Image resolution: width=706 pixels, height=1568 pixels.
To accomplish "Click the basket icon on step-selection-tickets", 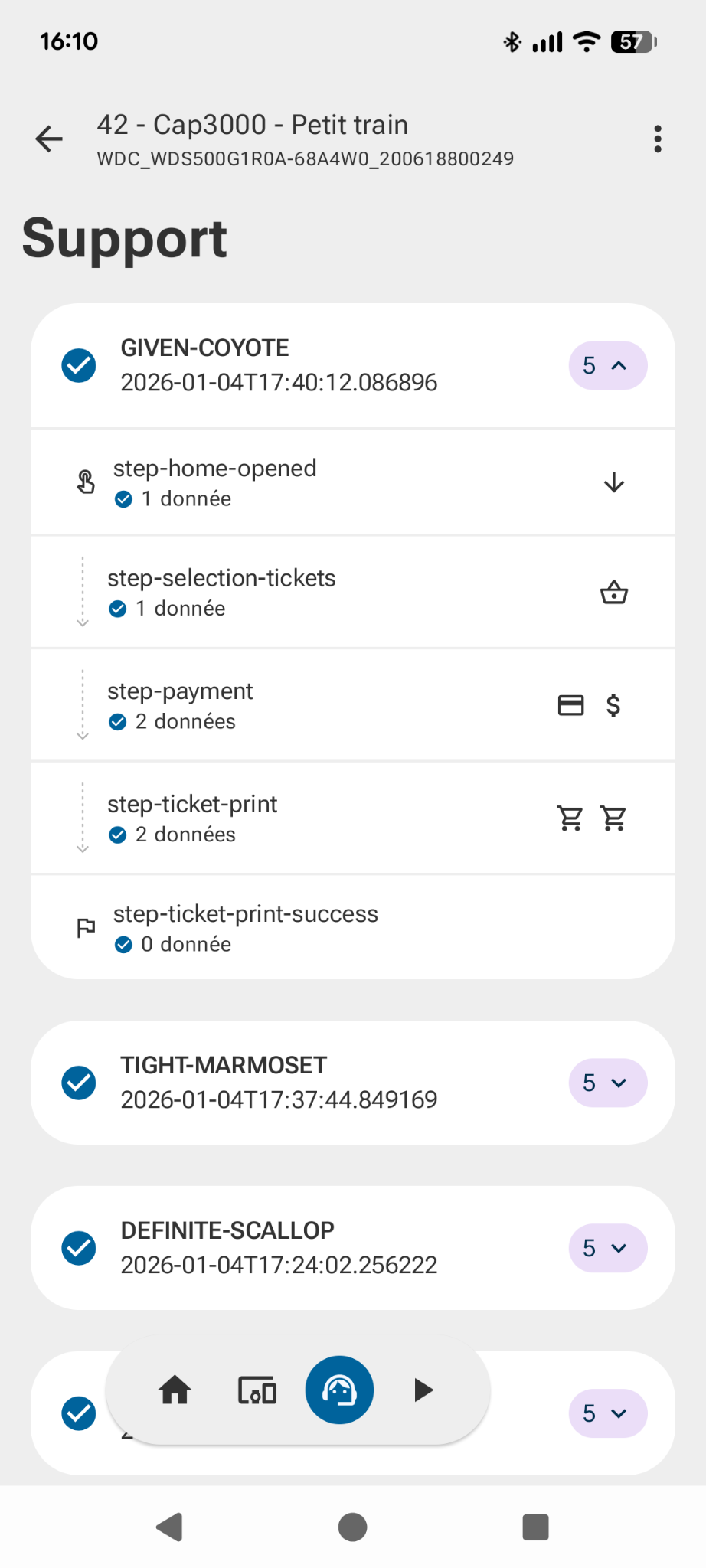I will [x=613, y=593].
